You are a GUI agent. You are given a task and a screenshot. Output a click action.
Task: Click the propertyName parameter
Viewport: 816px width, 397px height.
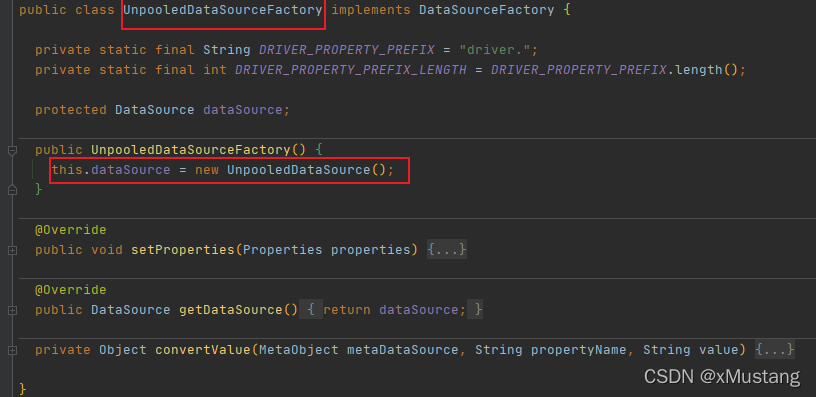[x=579, y=350]
